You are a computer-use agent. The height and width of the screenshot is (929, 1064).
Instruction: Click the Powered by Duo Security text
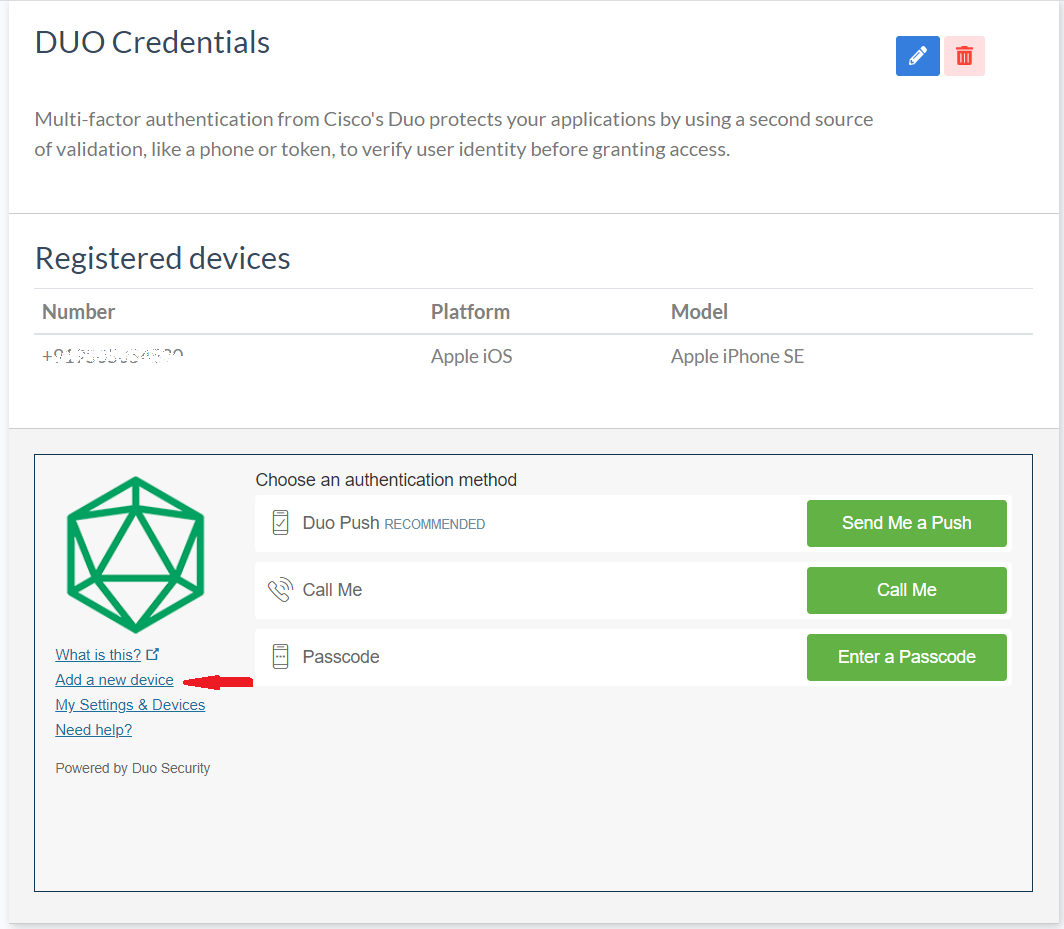(x=132, y=767)
